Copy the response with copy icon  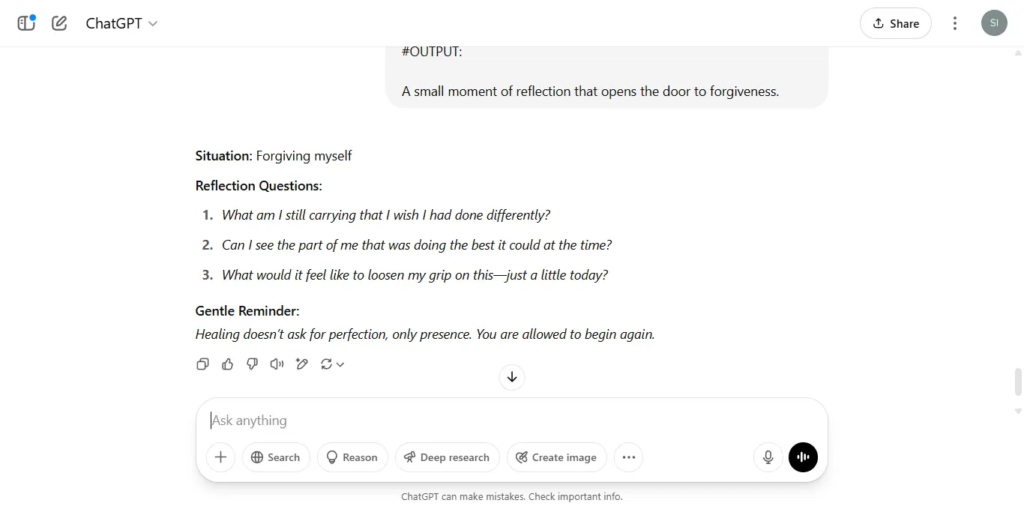pyautogui.click(x=202, y=364)
